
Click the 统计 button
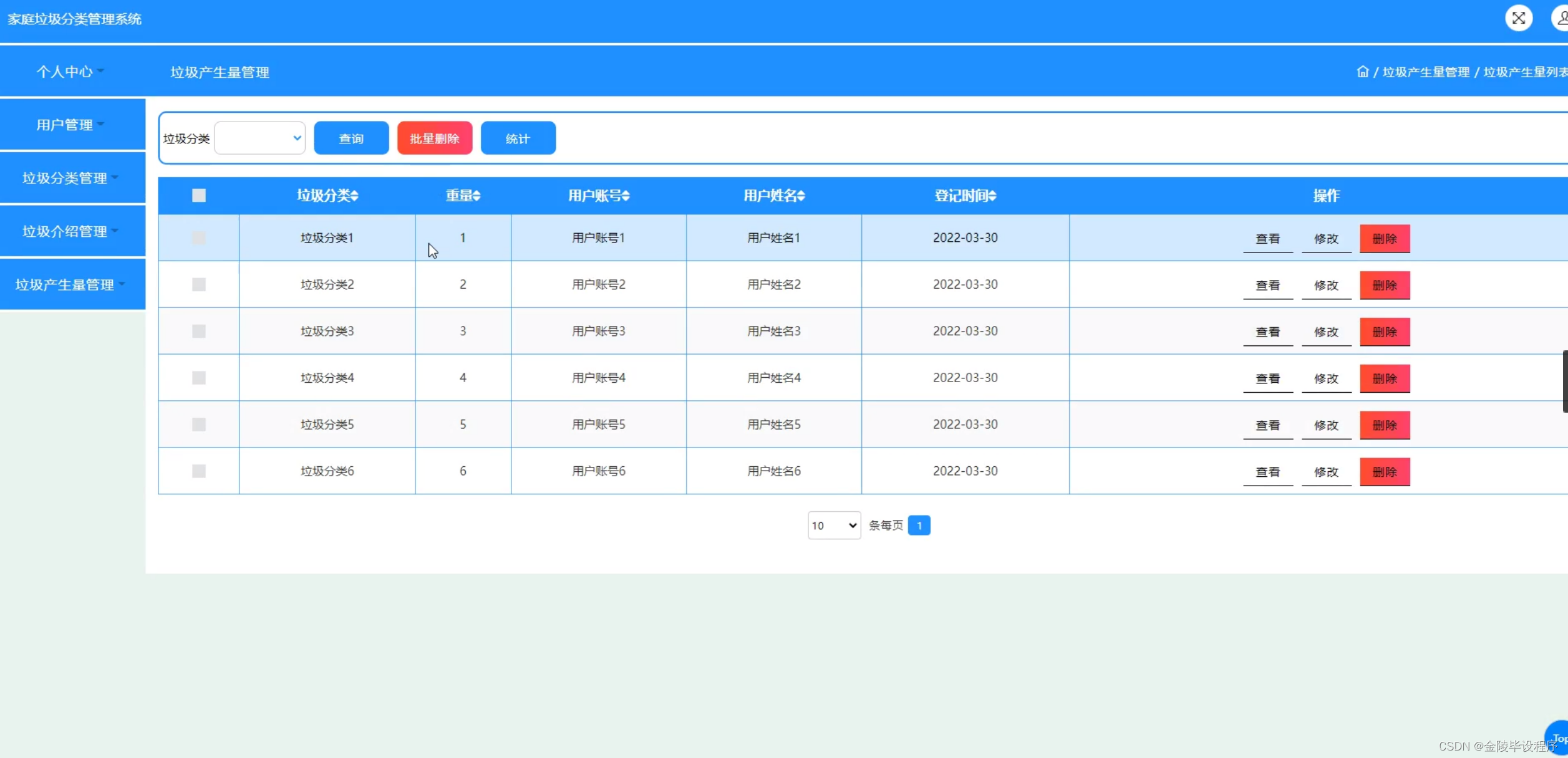coord(518,138)
